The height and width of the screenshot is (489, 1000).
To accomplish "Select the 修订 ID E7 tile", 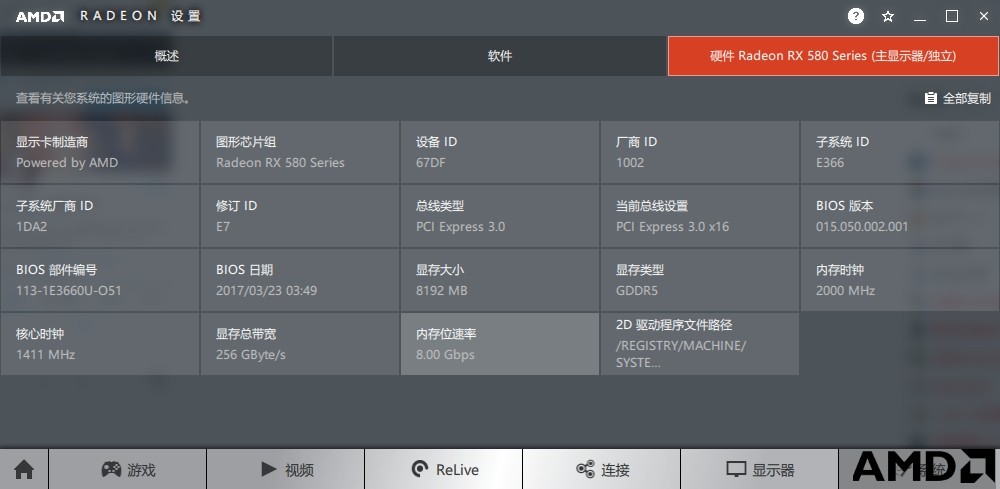I will tap(300, 216).
